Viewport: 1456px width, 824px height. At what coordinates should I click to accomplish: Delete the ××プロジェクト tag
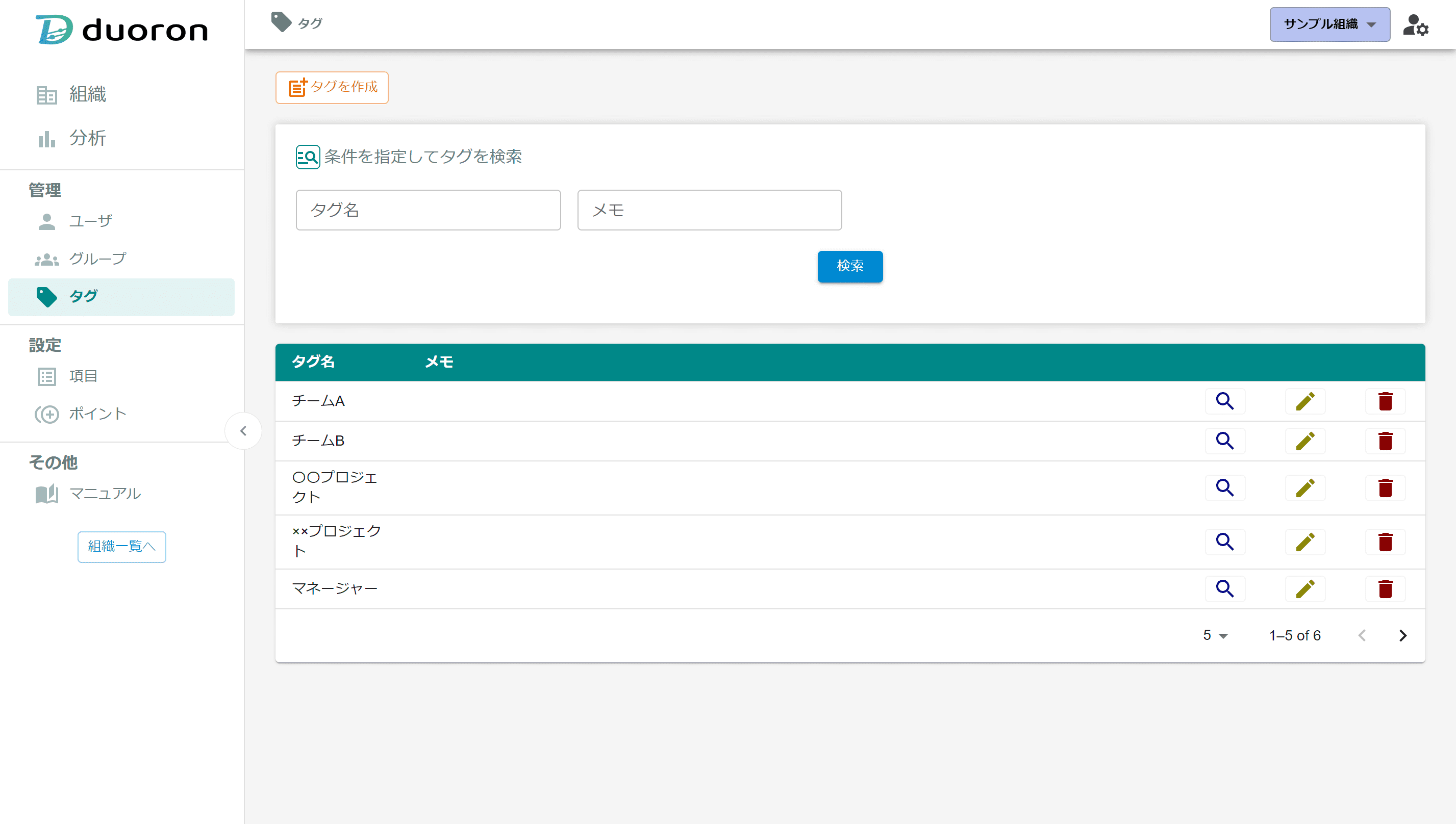pyautogui.click(x=1385, y=542)
